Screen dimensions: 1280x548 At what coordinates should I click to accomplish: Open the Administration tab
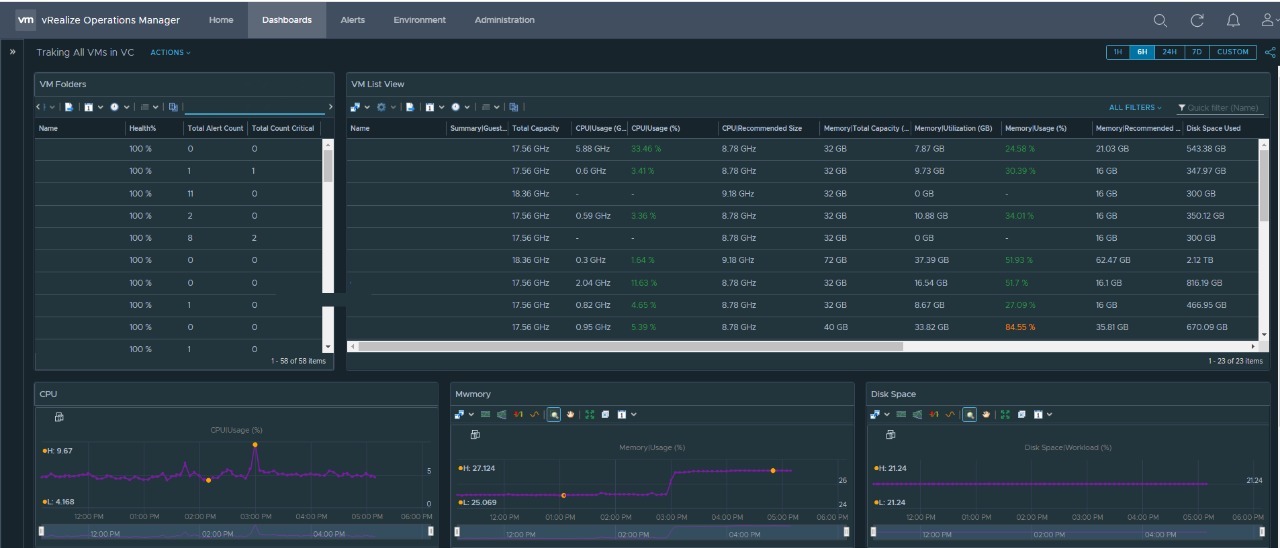coord(504,20)
